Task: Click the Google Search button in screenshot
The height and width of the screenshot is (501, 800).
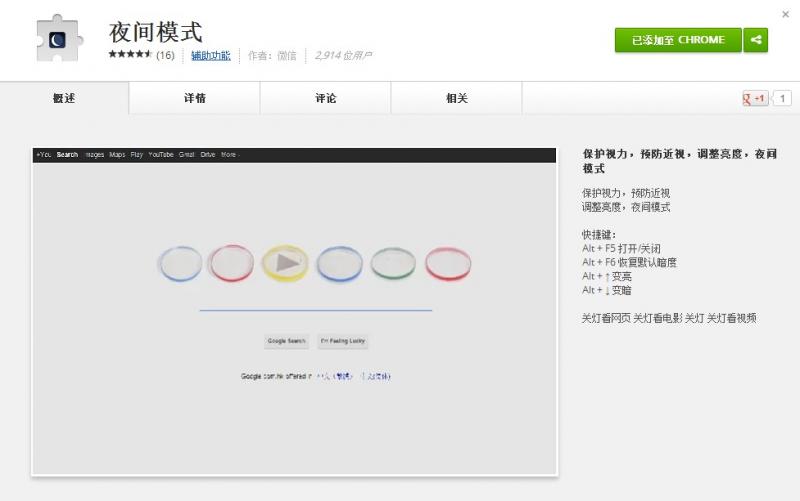Action: (x=287, y=341)
